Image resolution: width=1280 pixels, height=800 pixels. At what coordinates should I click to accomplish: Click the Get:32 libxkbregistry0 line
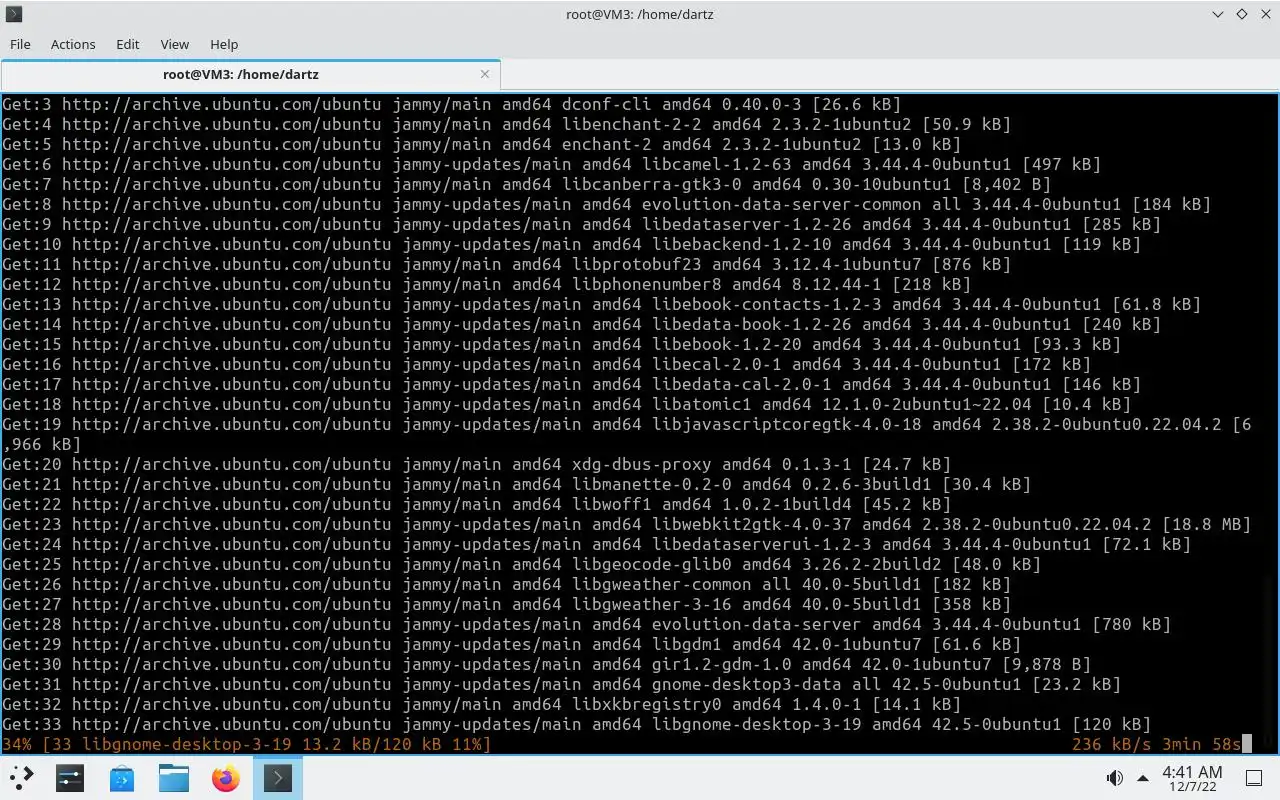[481, 704]
